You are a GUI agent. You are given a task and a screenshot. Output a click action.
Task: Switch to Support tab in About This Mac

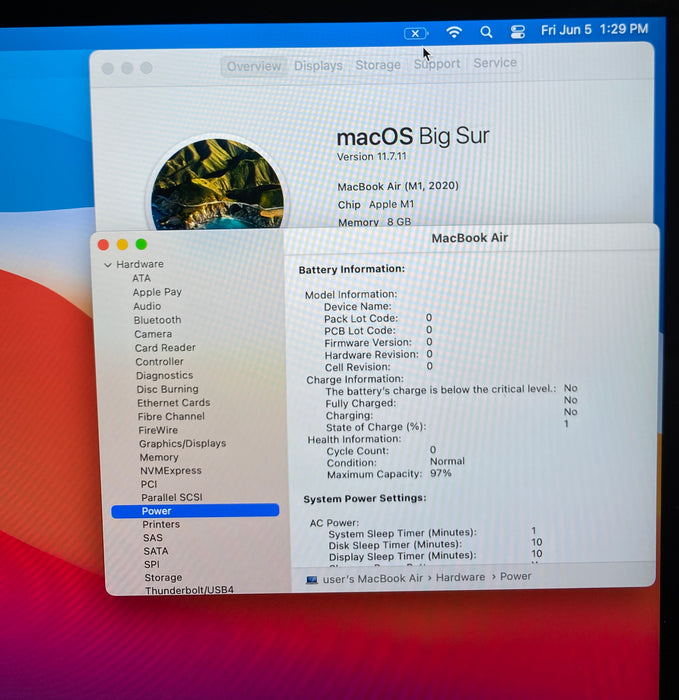click(437, 64)
